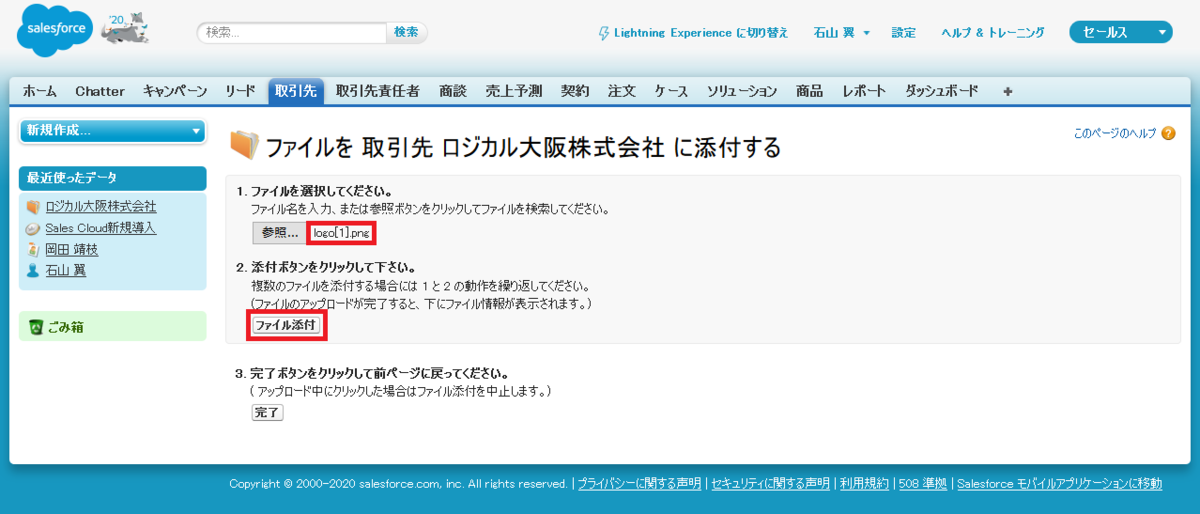Click the 最近使ったデータ sidebar header
This screenshot has height=514, width=1200.
(x=113, y=178)
